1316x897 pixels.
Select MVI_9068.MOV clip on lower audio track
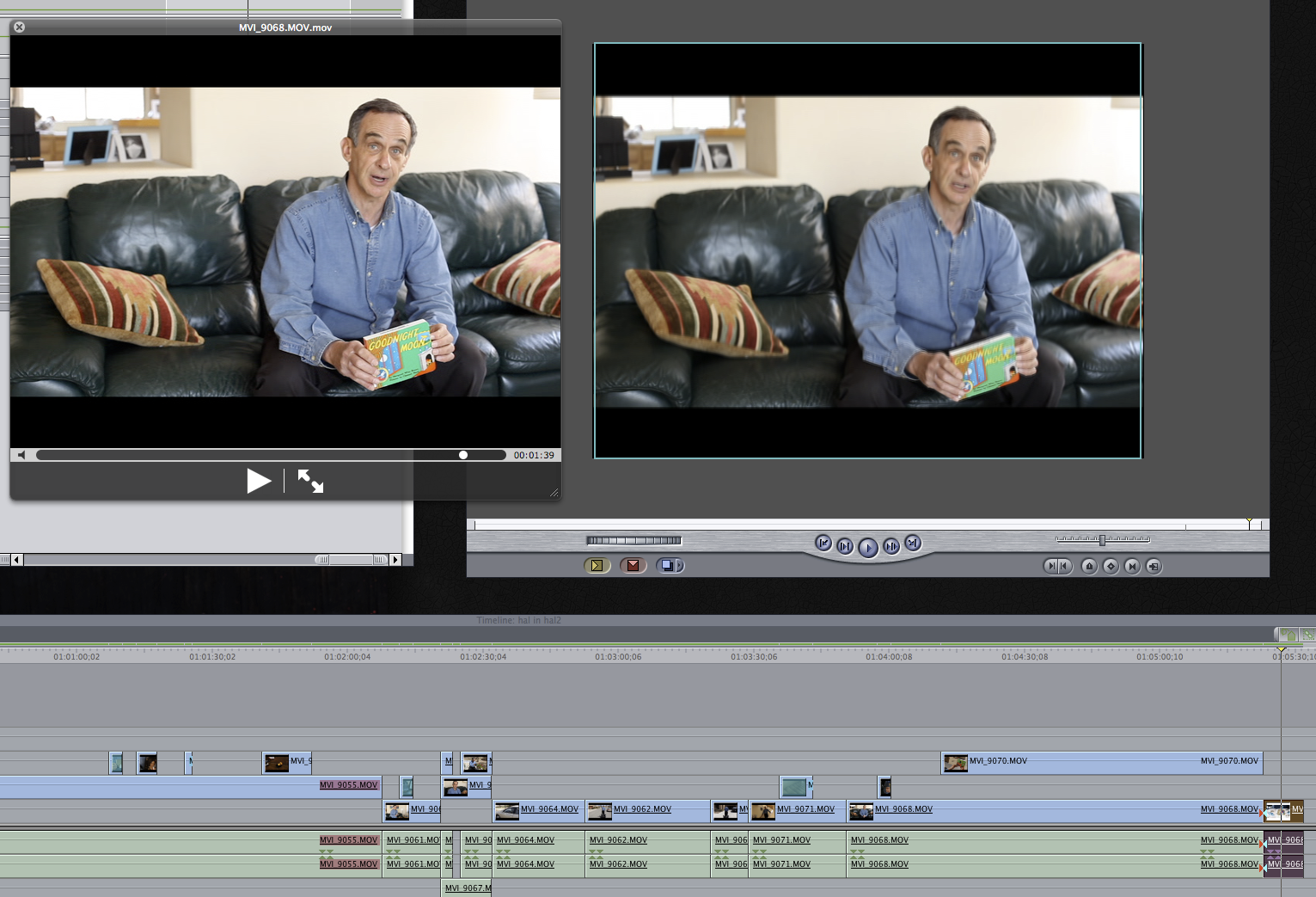click(1055, 865)
